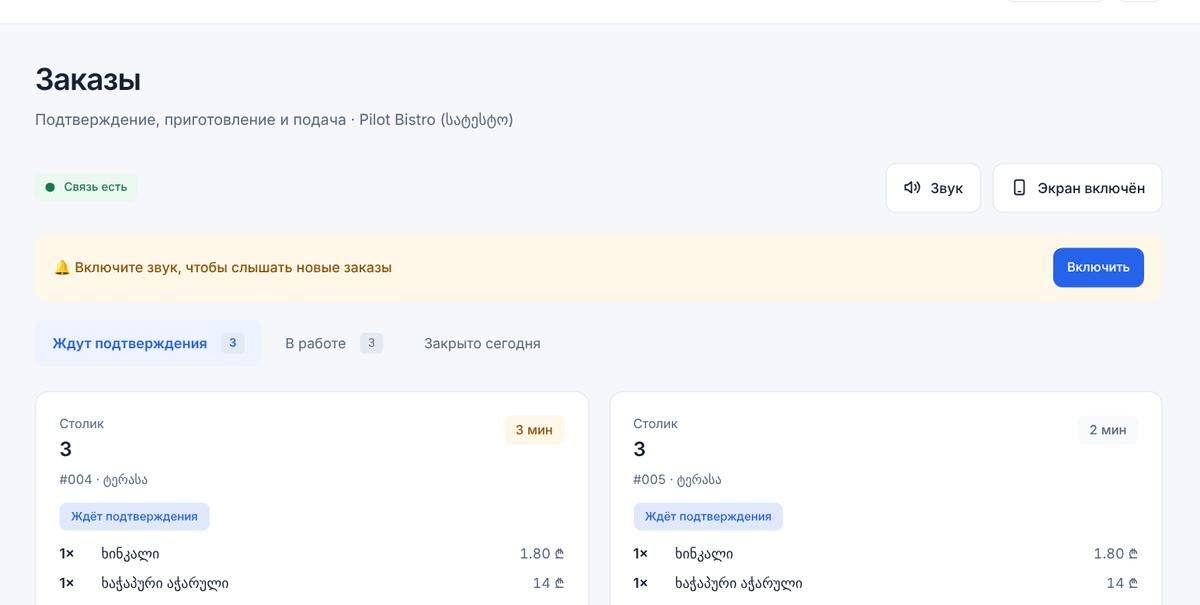Click the Ждёт подтверждения status on order #005
1200x605 pixels.
pyautogui.click(x=708, y=517)
